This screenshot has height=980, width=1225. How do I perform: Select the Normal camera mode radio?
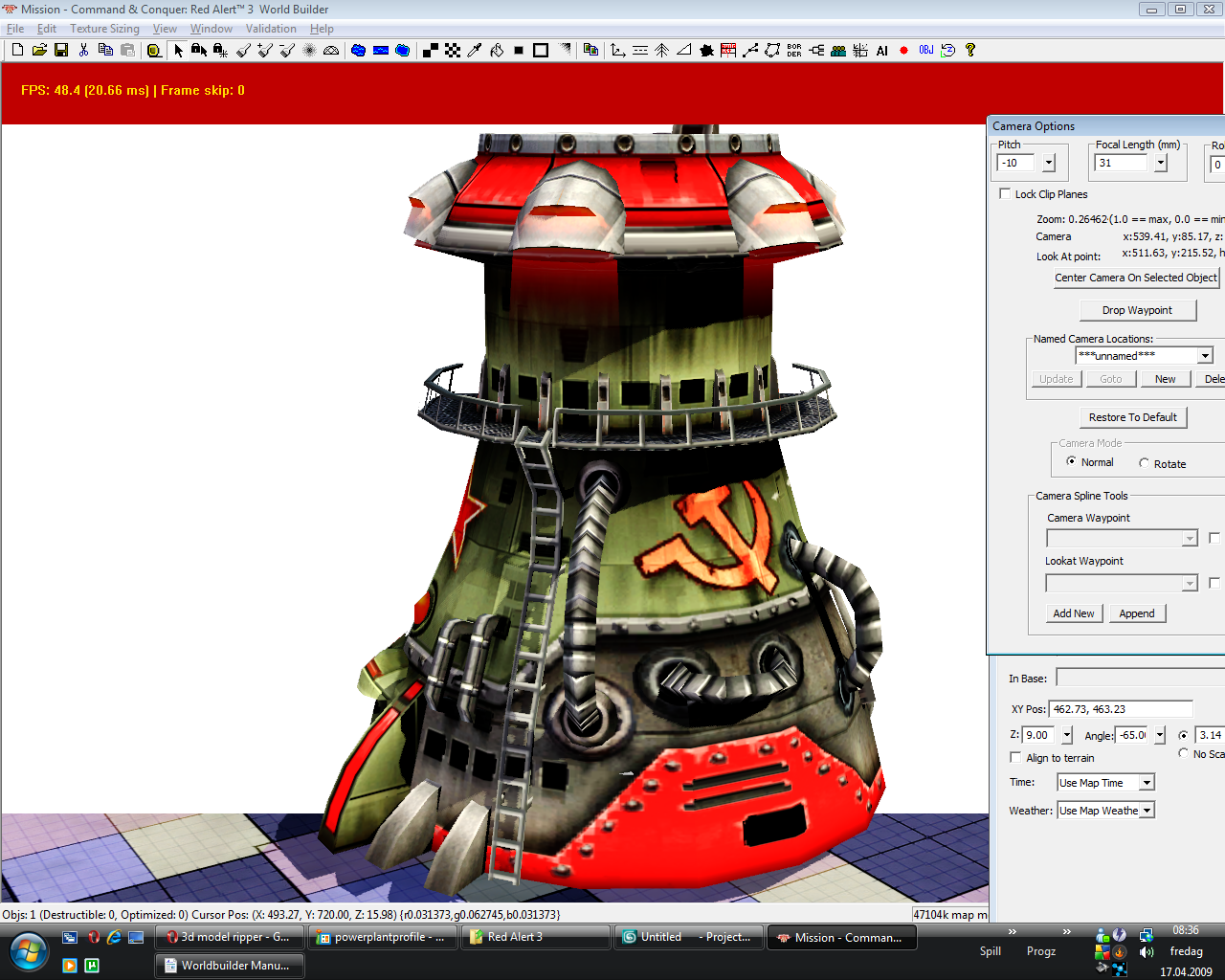pos(1071,461)
